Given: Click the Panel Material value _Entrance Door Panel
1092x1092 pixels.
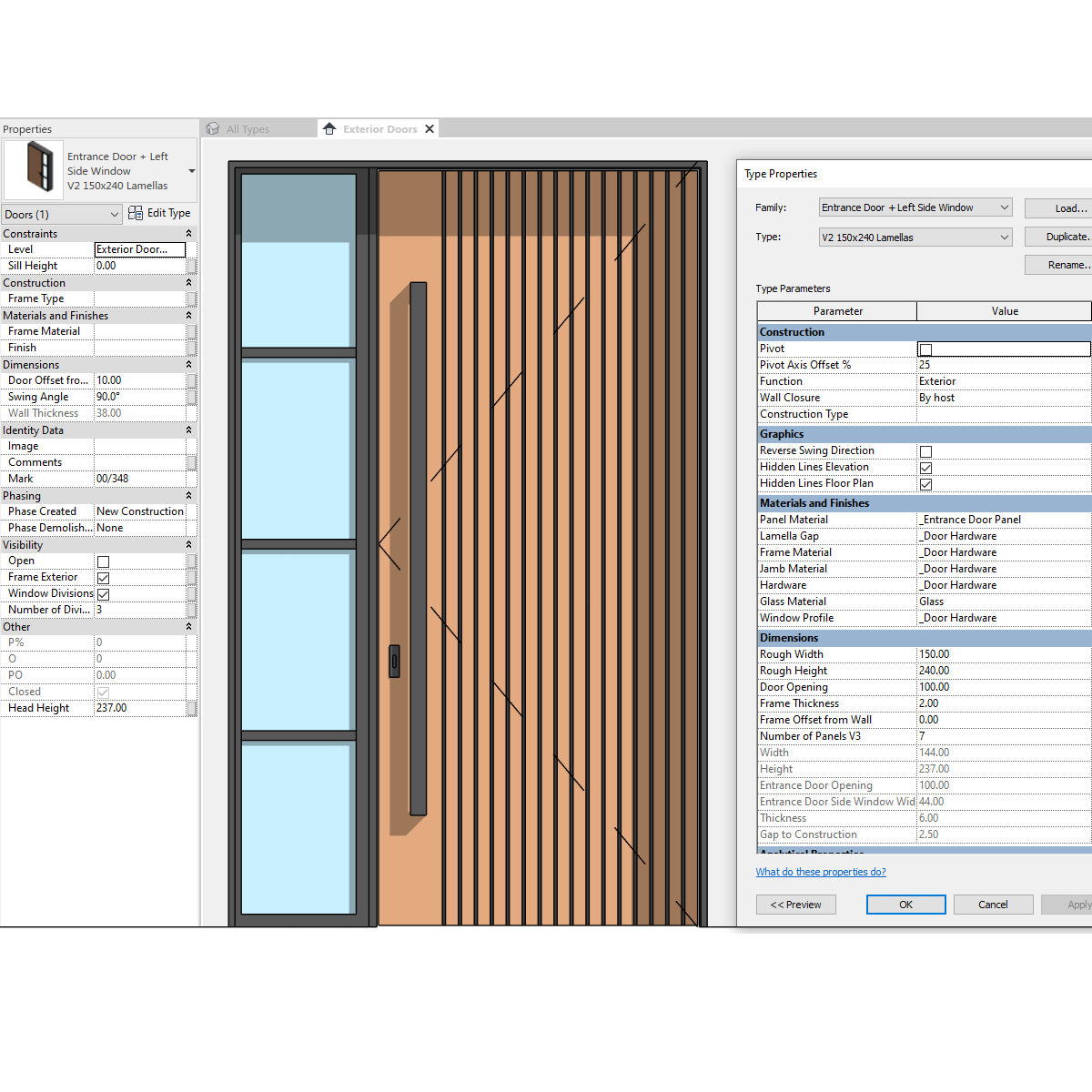Looking at the screenshot, I should tap(1004, 520).
